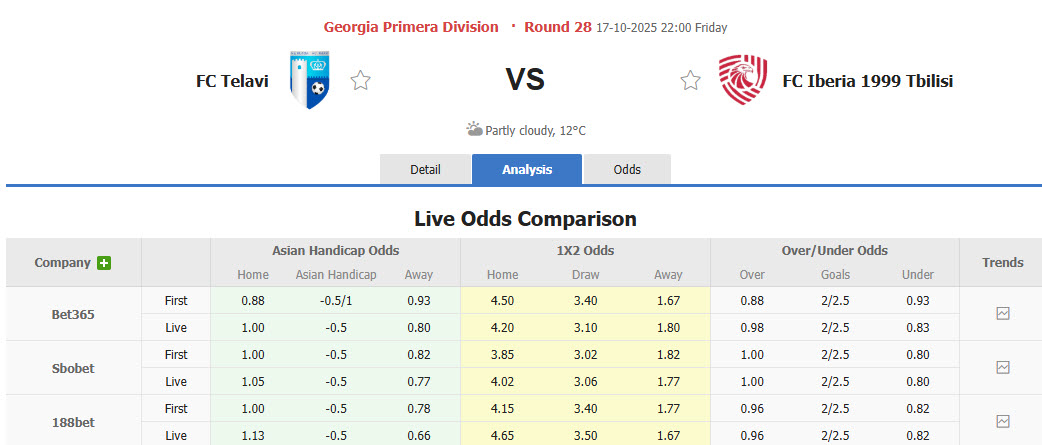The image size is (1042, 445).
Task: Open the Georgia Primera Division link
Action: click(x=410, y=27)
